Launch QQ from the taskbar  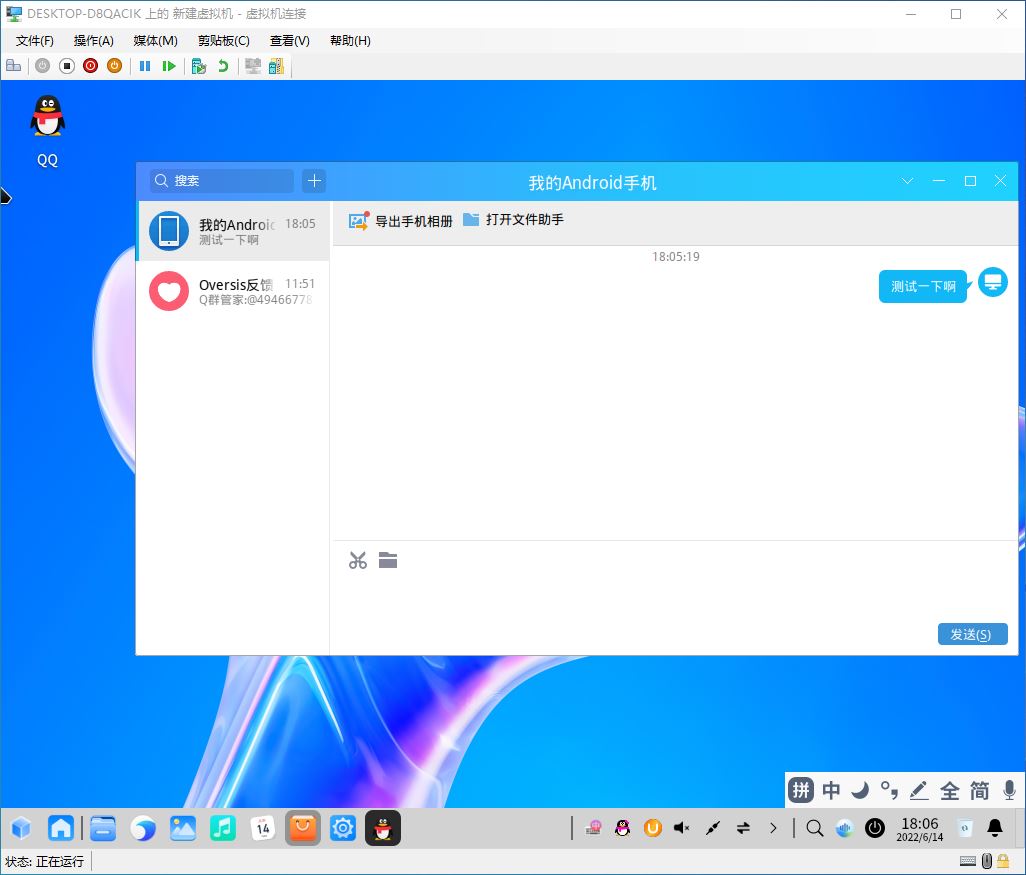coord(383,828)
